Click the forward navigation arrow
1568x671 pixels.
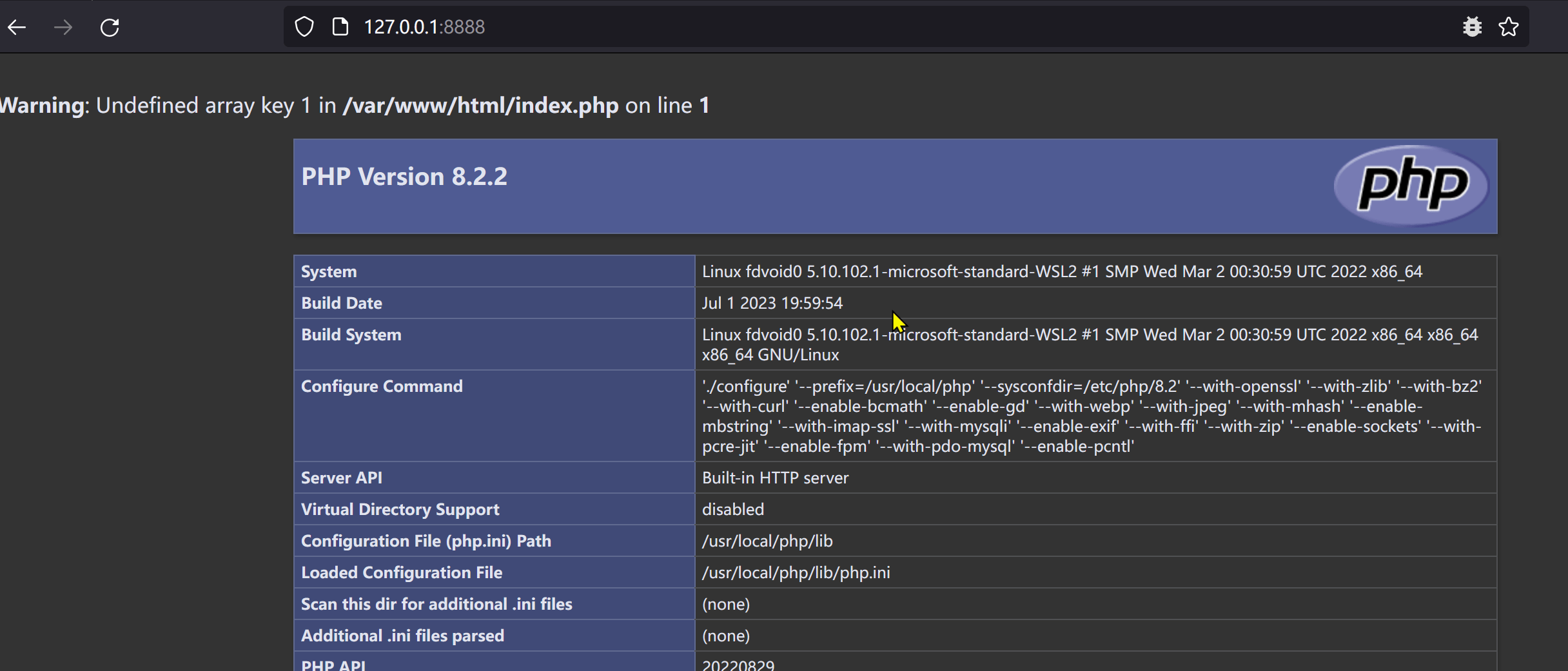(x=63, y=27)
